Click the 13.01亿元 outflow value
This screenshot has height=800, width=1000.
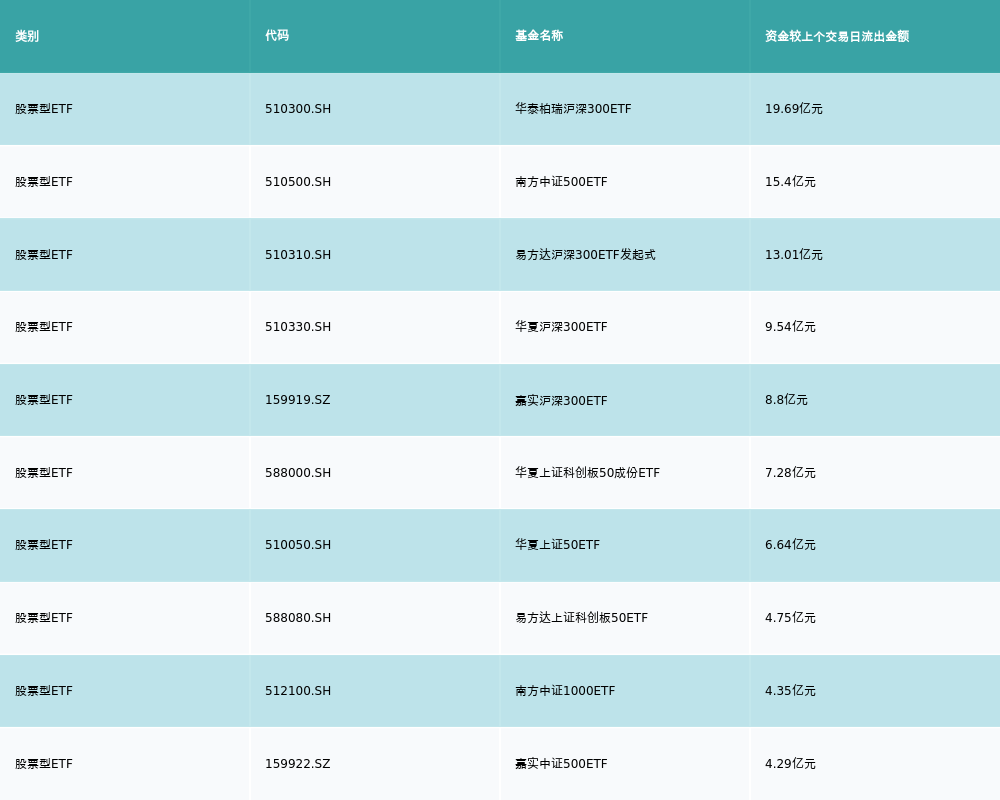(794, 255)
